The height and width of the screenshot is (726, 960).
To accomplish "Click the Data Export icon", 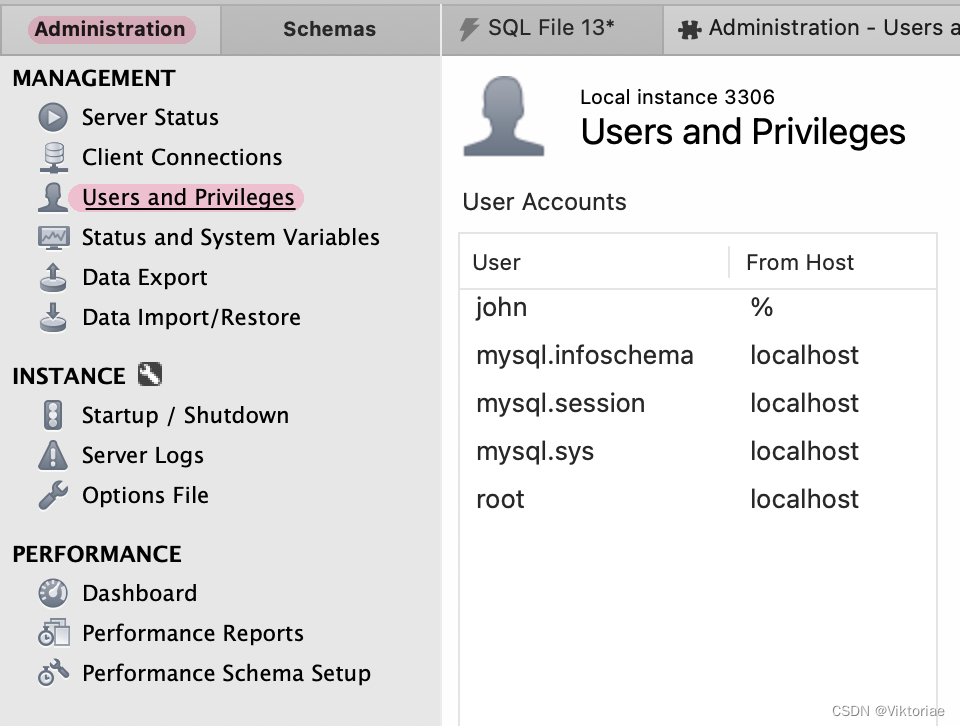I will click(52, 278).
